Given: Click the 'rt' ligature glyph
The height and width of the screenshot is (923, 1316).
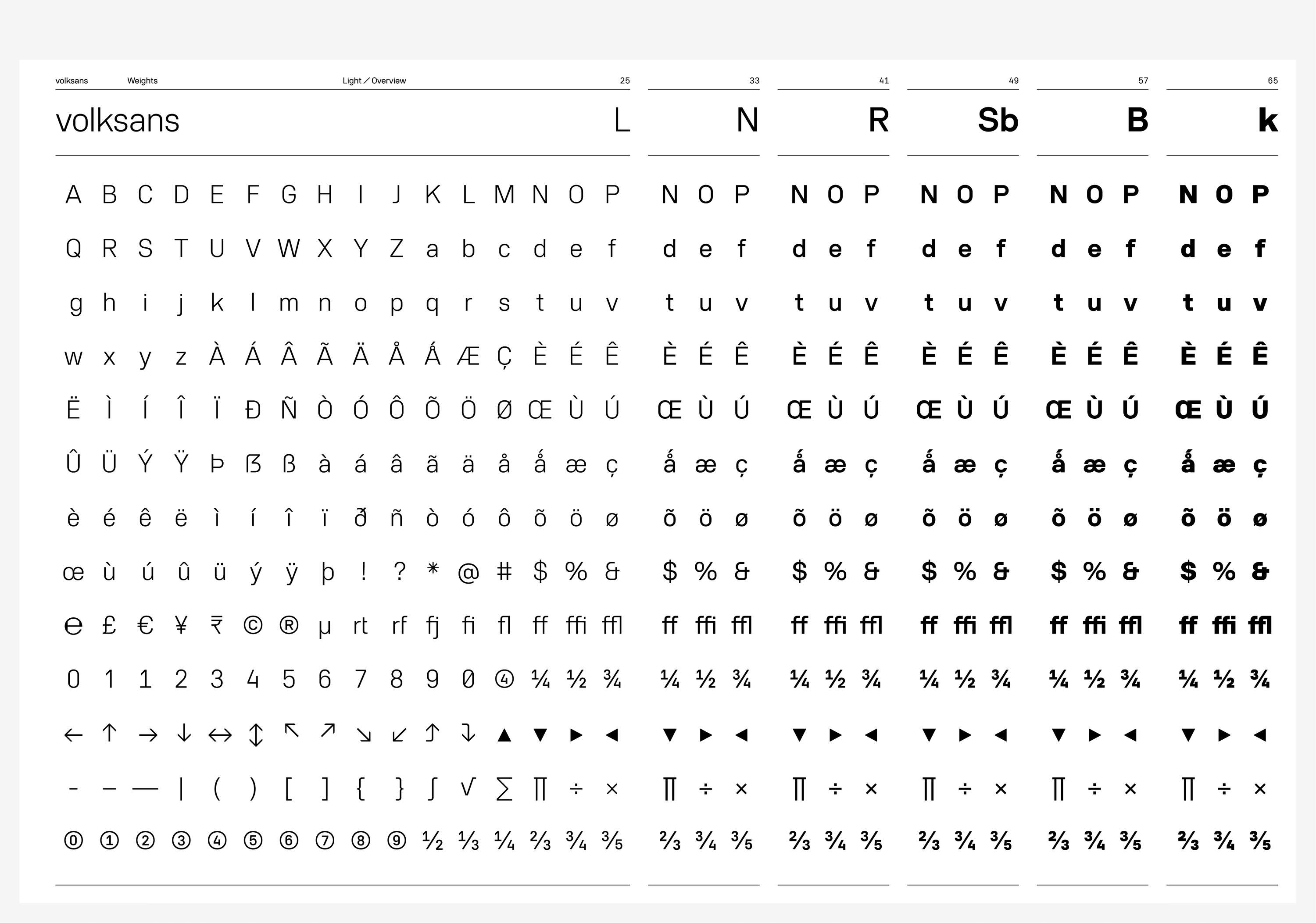Looking at the screenshot, I should tap(361, 626).
